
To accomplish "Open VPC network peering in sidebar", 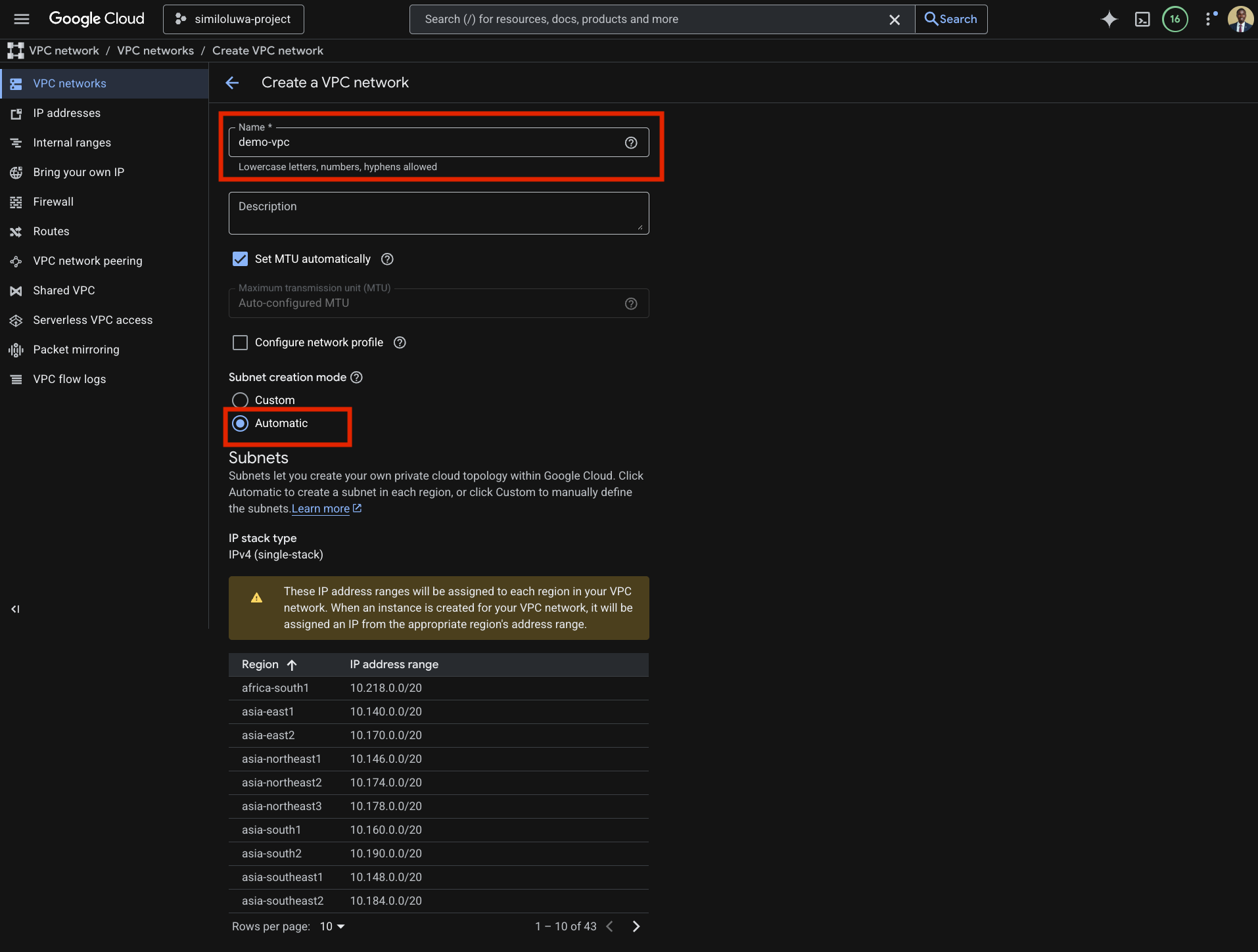I will click(87, 261).
